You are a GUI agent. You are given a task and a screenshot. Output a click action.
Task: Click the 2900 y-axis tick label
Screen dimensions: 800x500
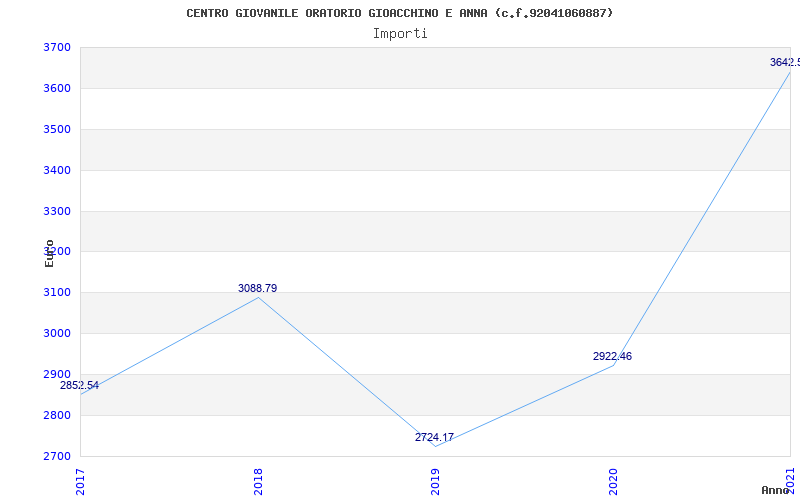pos(57,374)
